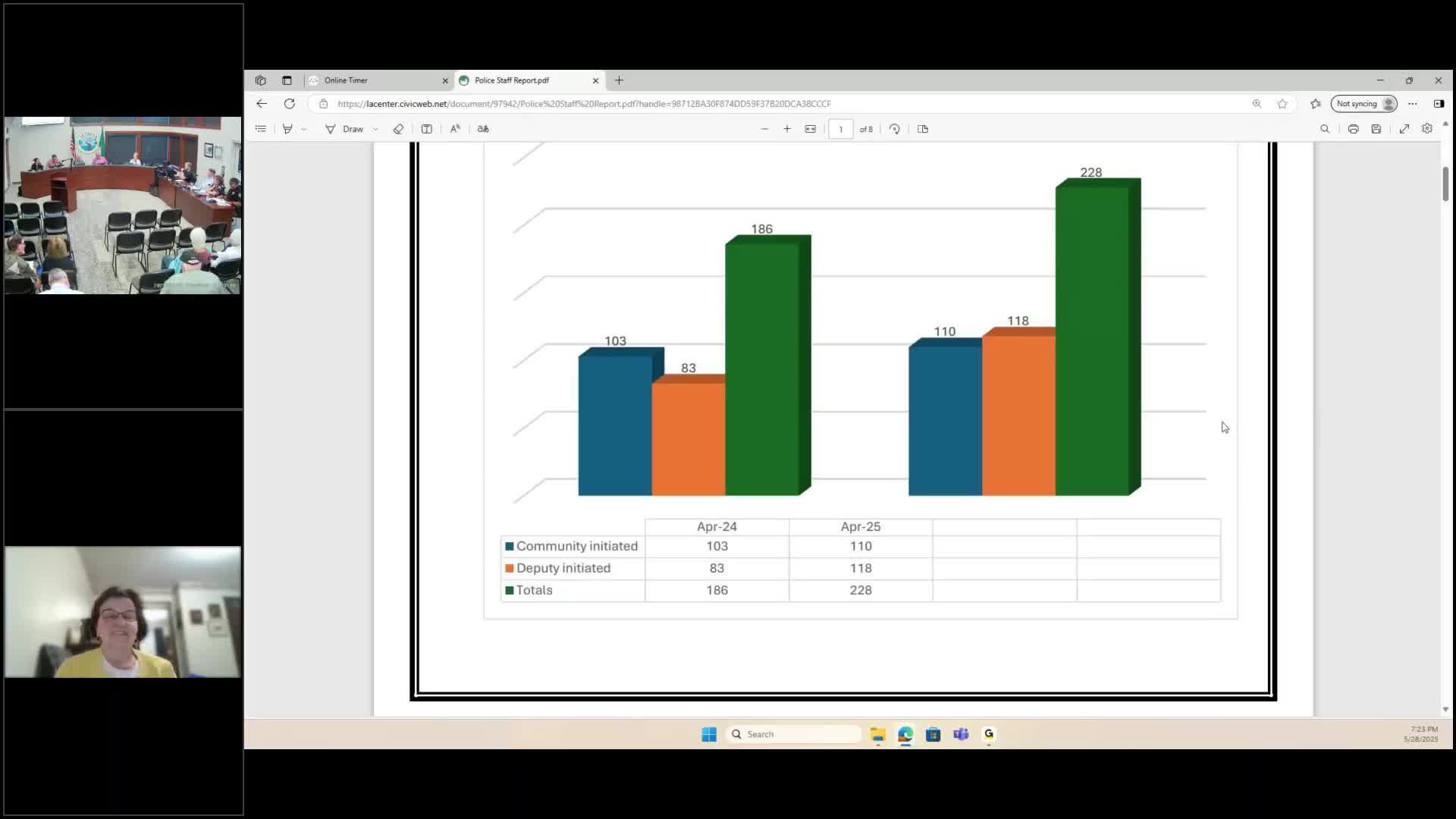Print the Police Staff Report

[1353, 129]
